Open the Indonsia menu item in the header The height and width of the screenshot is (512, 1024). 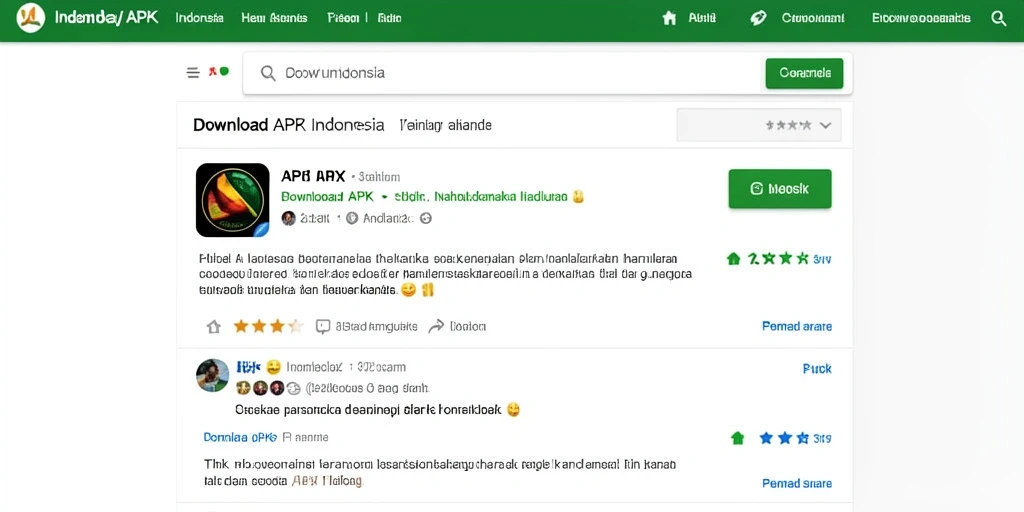pos(199,18)
